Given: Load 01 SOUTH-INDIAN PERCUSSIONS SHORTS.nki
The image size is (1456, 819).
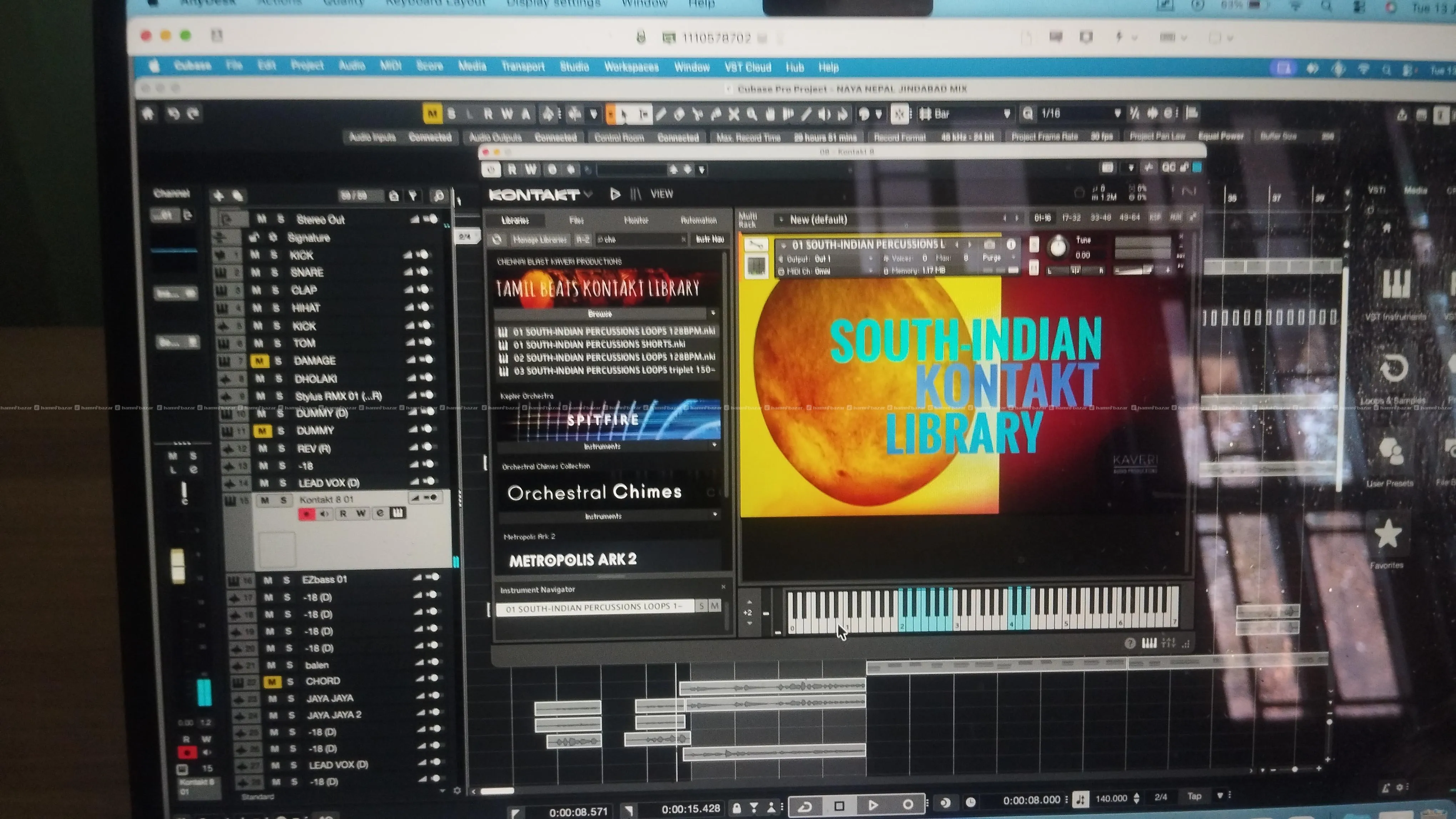Looking at the screenshot, I should point(598,345).
